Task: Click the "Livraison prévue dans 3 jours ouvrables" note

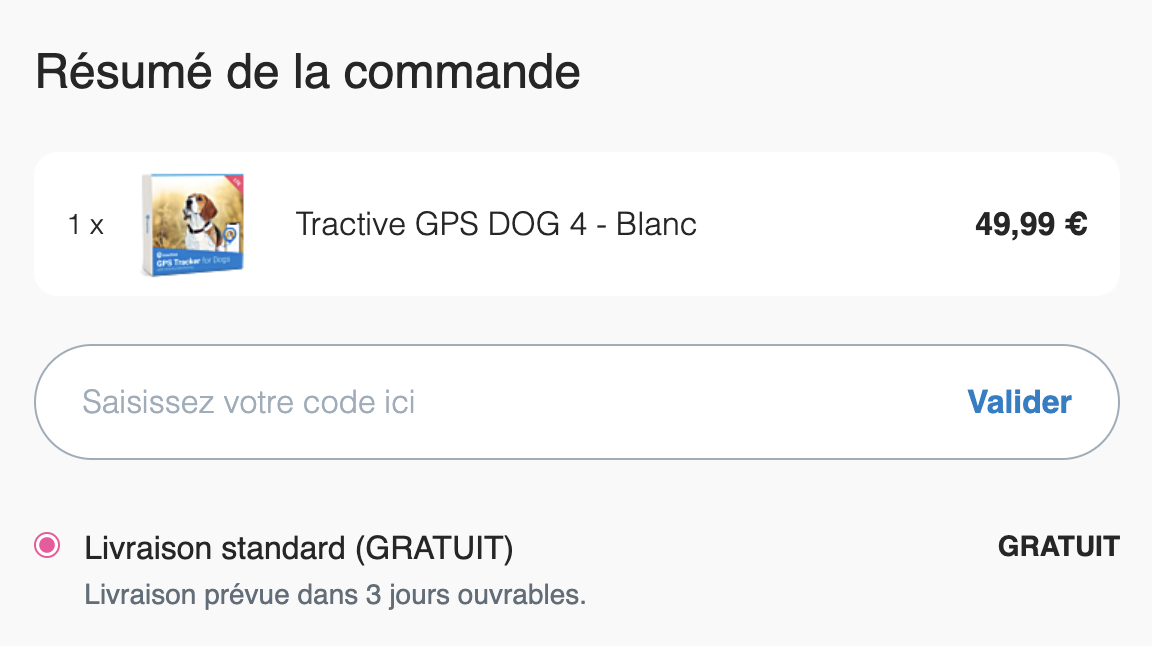Action: pos(335,595)
